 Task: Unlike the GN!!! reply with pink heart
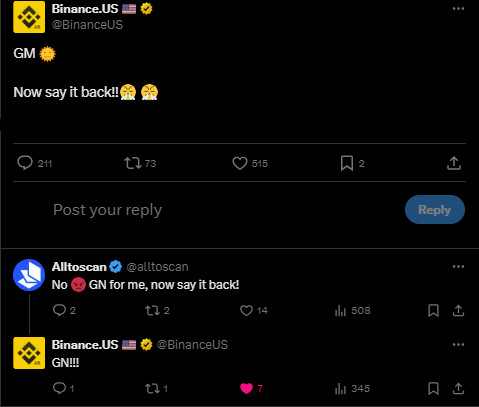246,388
